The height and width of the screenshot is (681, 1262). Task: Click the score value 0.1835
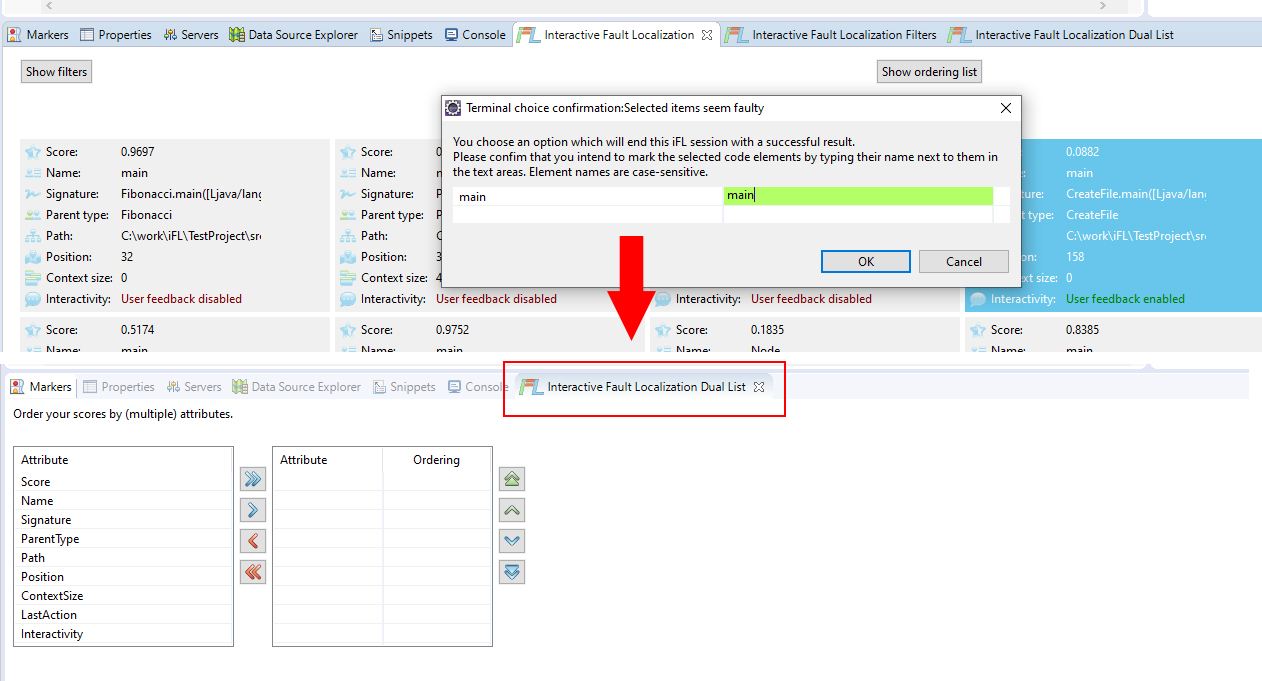[768, 330]
